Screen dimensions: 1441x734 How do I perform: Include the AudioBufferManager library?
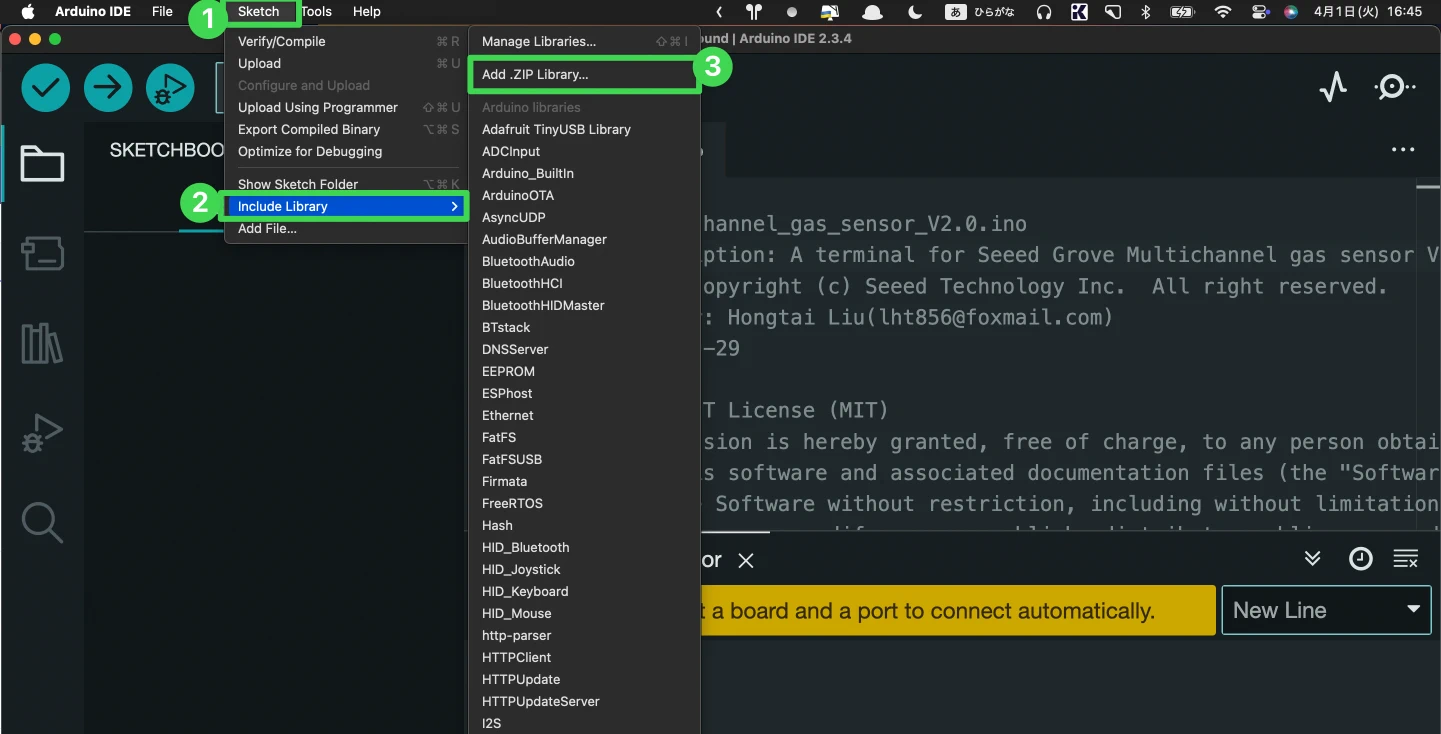point(584,239)
